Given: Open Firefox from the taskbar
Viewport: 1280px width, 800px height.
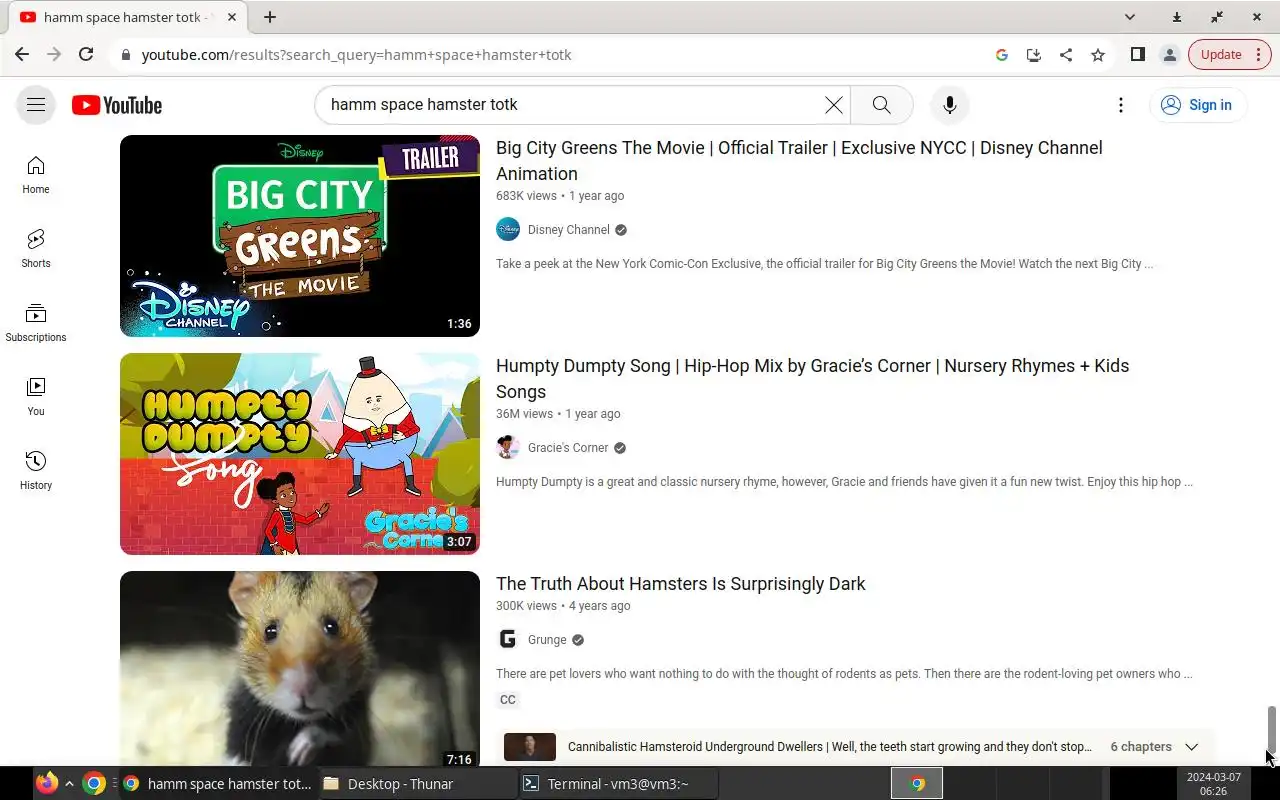Looking at the screenshot, I should coord(47,783).
